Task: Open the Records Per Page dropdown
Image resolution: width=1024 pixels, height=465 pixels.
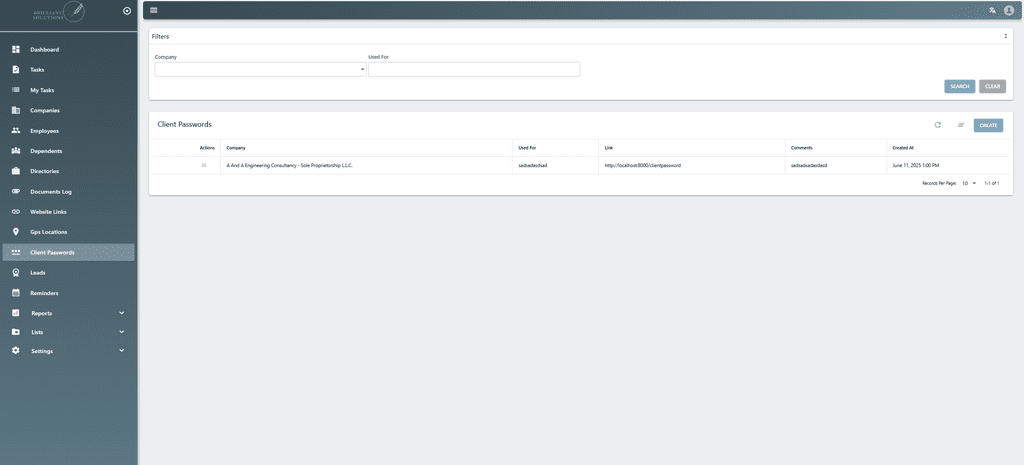Action: pyautogui.click(x=969, y=184)
